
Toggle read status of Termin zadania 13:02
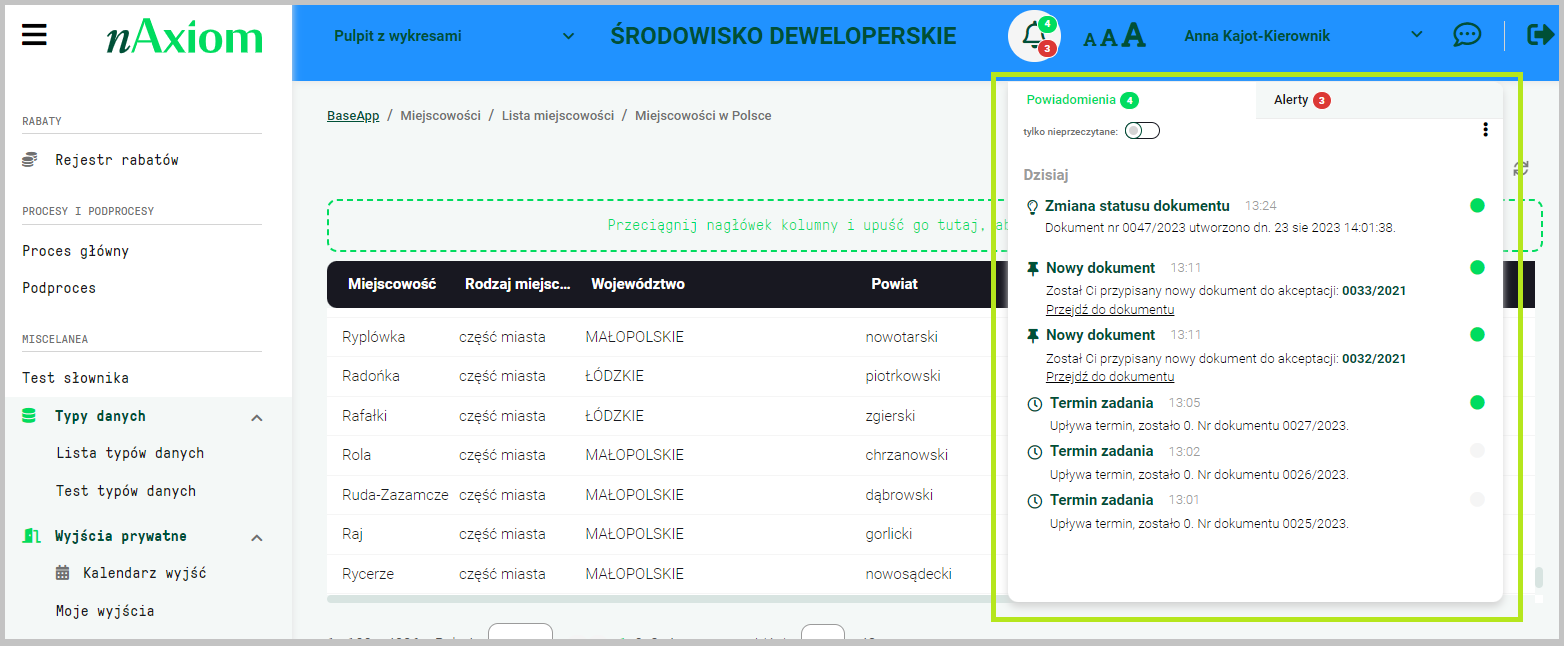(x=1477, y=451)
